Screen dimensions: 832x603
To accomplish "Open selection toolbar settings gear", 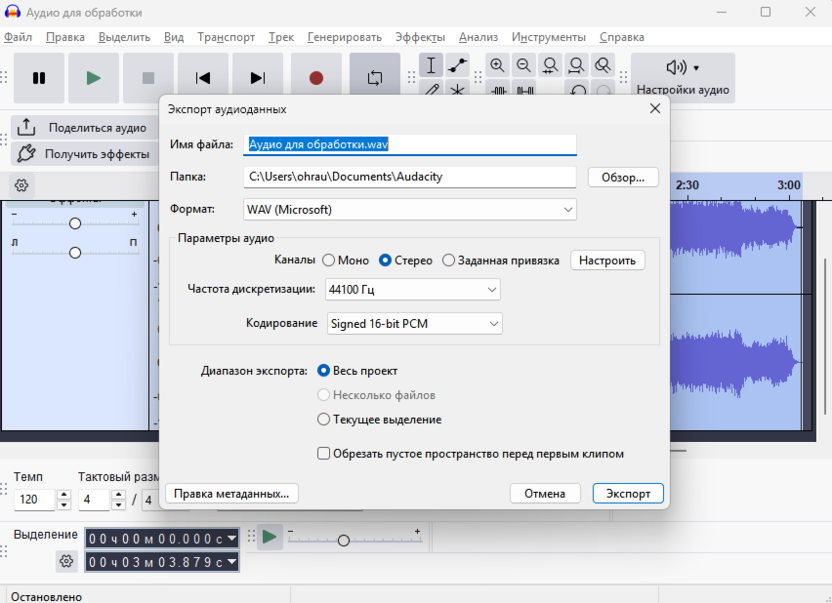I will click(66, 561).
